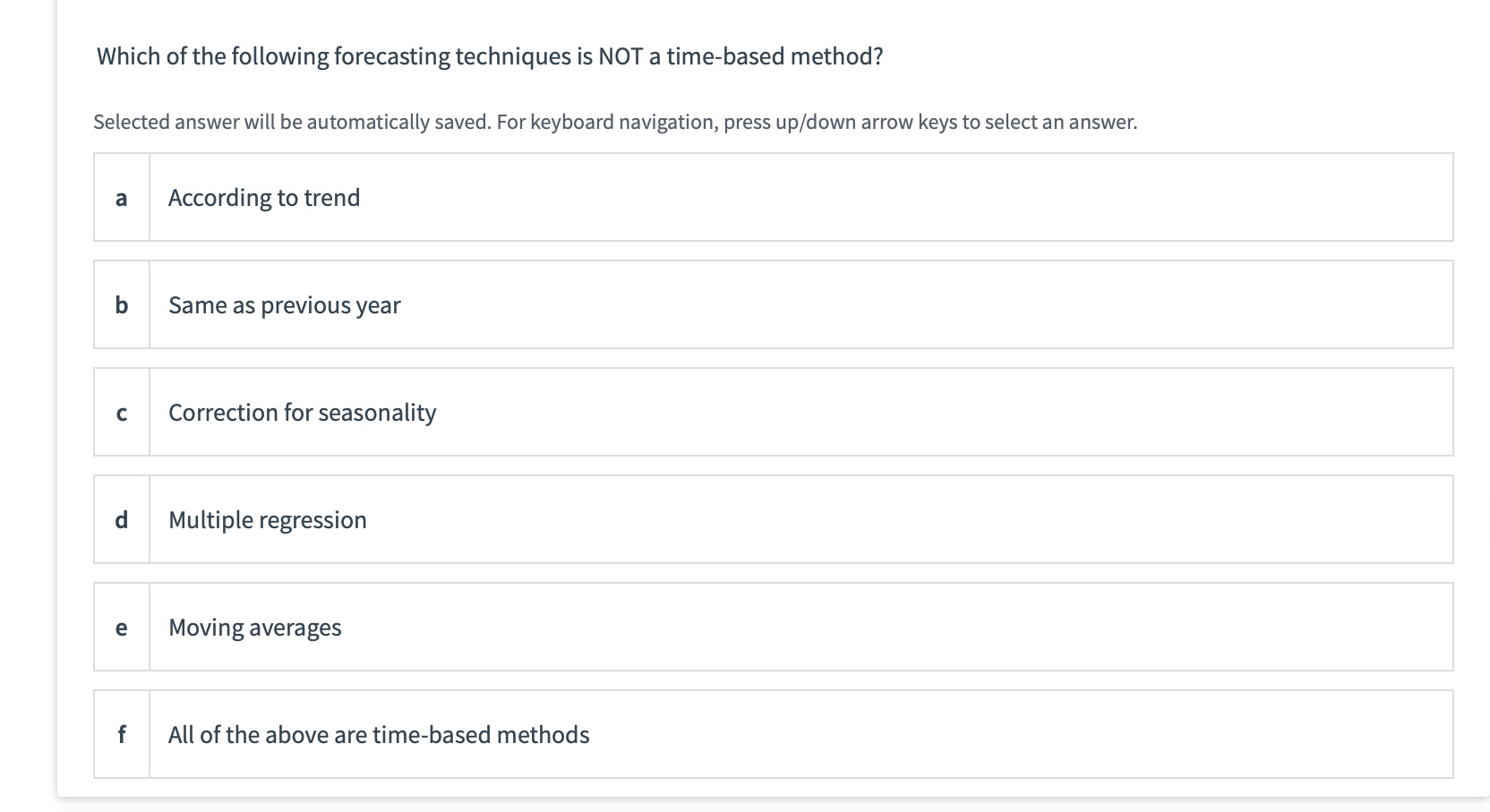This screenshot has width=1490, height=812.
Task: Click the letter cell labeled a
Action: tap(122, 197)
